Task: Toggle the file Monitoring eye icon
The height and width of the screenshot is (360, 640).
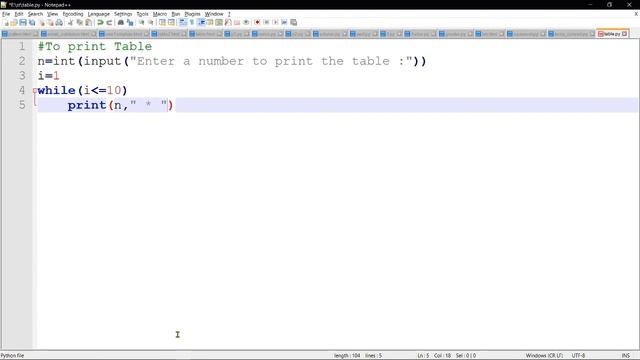Action: (x=246, y=22)
